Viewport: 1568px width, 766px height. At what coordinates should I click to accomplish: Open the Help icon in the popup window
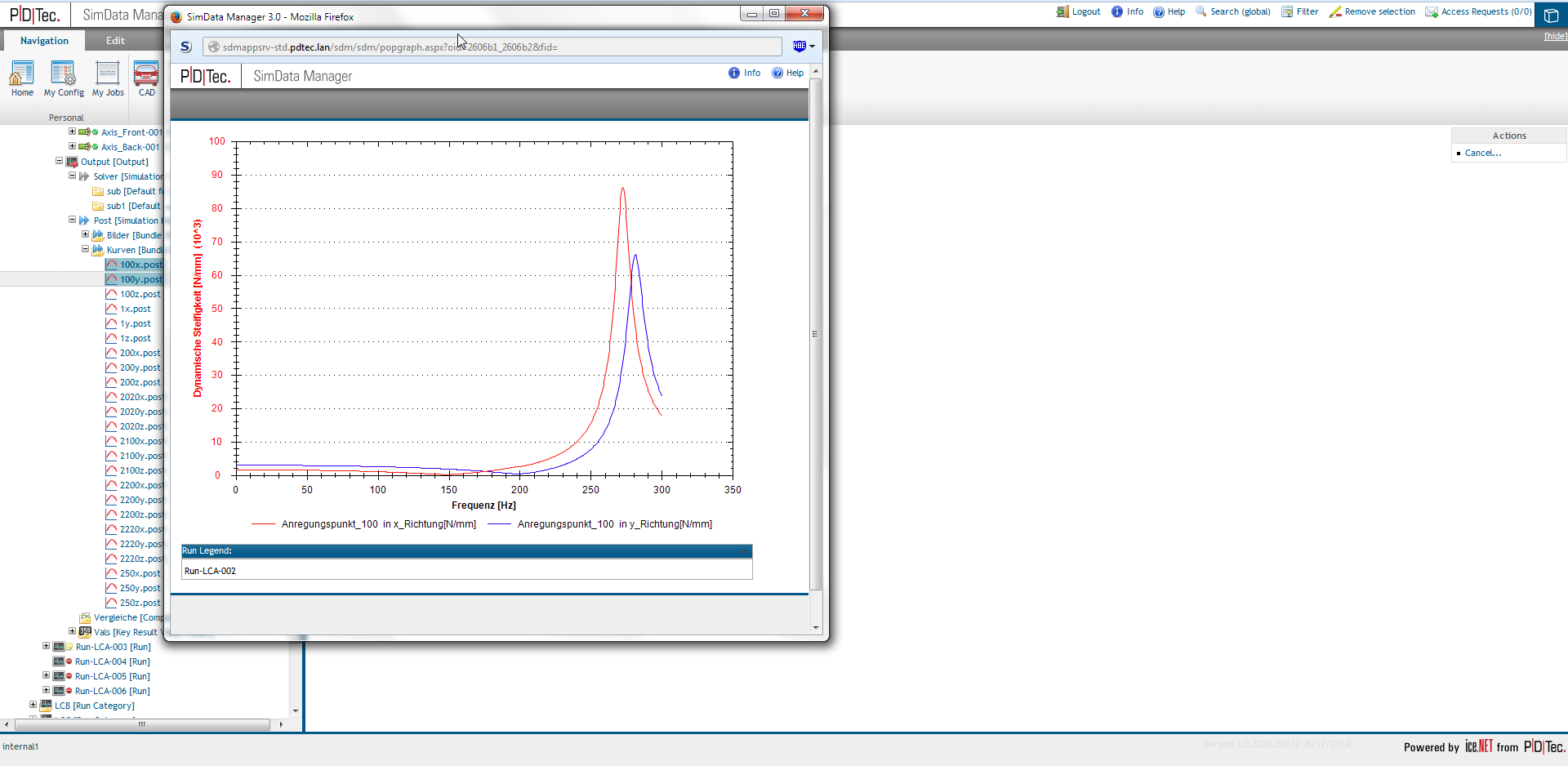(x=777, y=73)
